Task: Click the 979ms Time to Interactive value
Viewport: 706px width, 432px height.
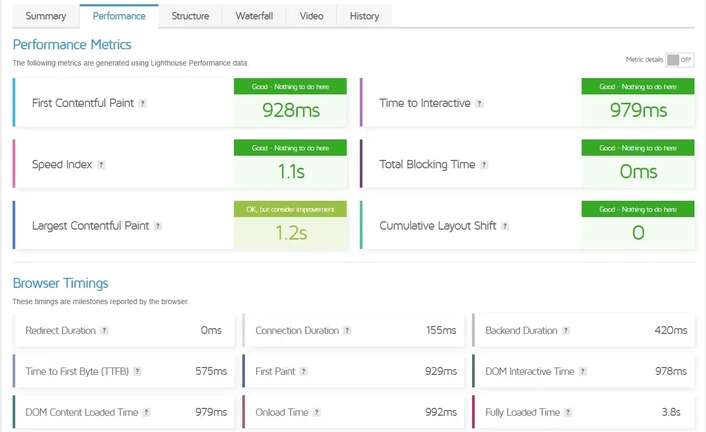Action: (638, 110)
